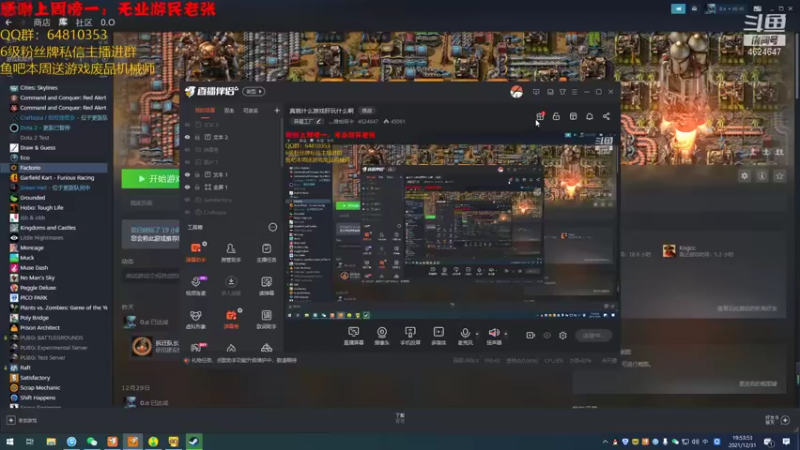Toggle lock on 文本 2 source
Image resolution: width=800 pixels, height=450 pixels.
click(x=197, y=137)
